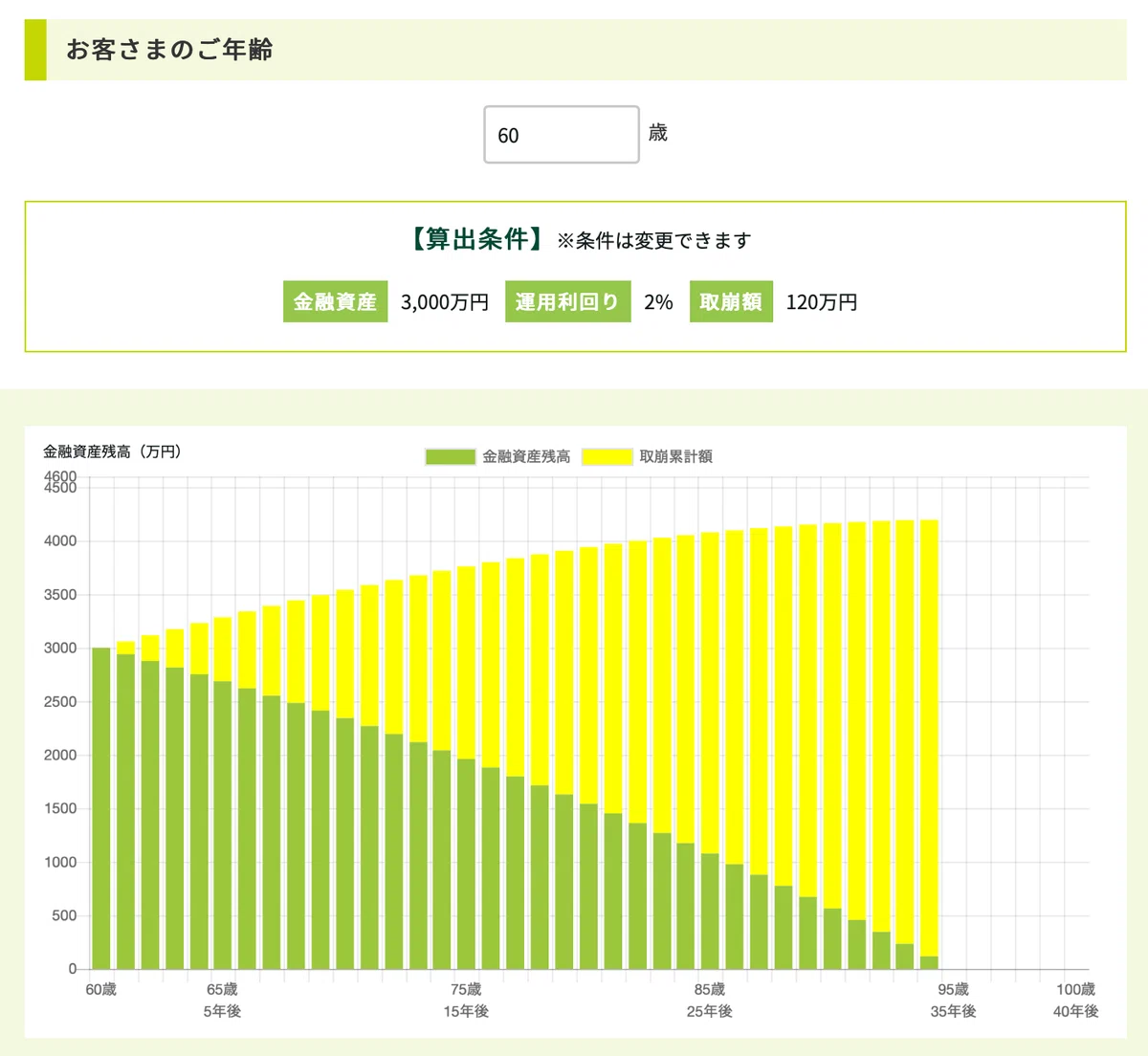Image resolution: width=1148 pixels, height=1056 pixels.
Task: Click the 金融資産残高 legend label text
Action: 526,456
